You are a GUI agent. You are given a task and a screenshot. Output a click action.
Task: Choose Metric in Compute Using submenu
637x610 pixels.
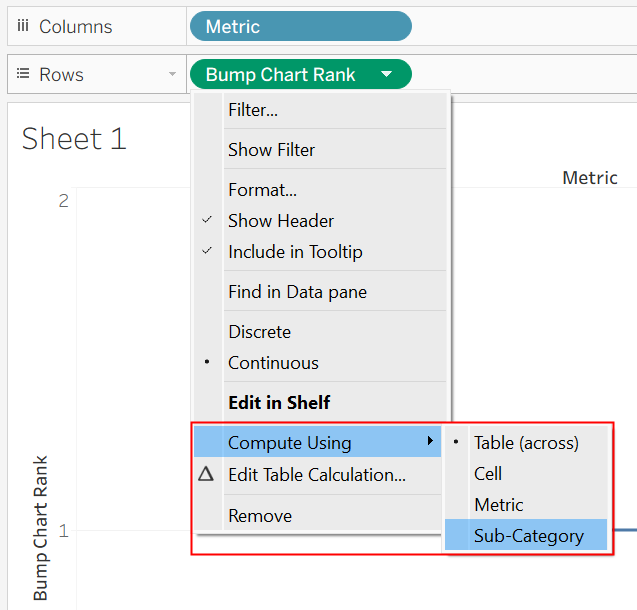tap(526, 504)
